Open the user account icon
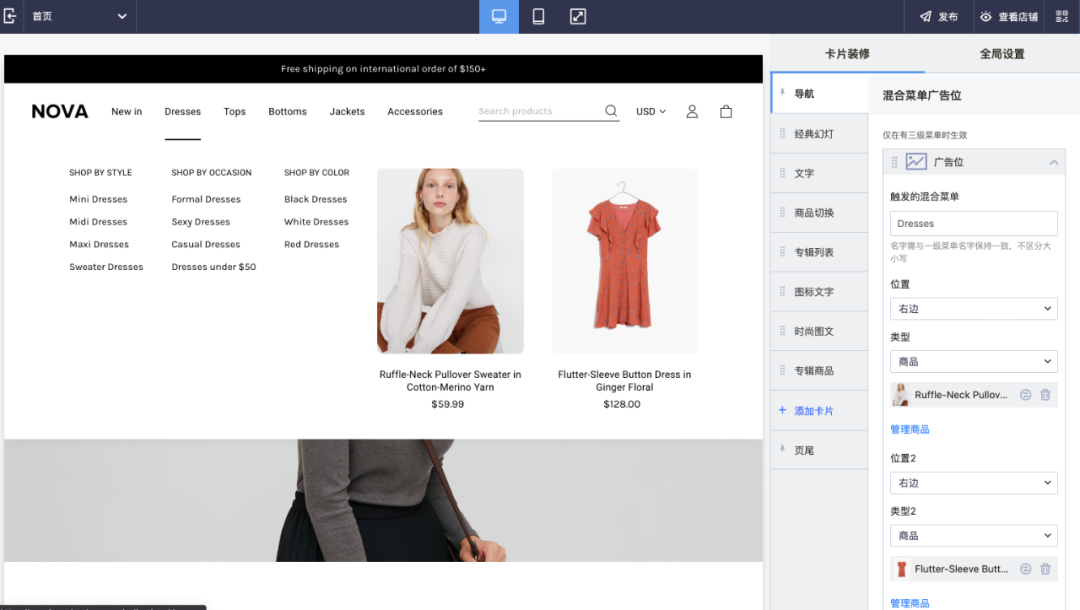Screen dimensions: 1080x610 [x=692, y=112]
